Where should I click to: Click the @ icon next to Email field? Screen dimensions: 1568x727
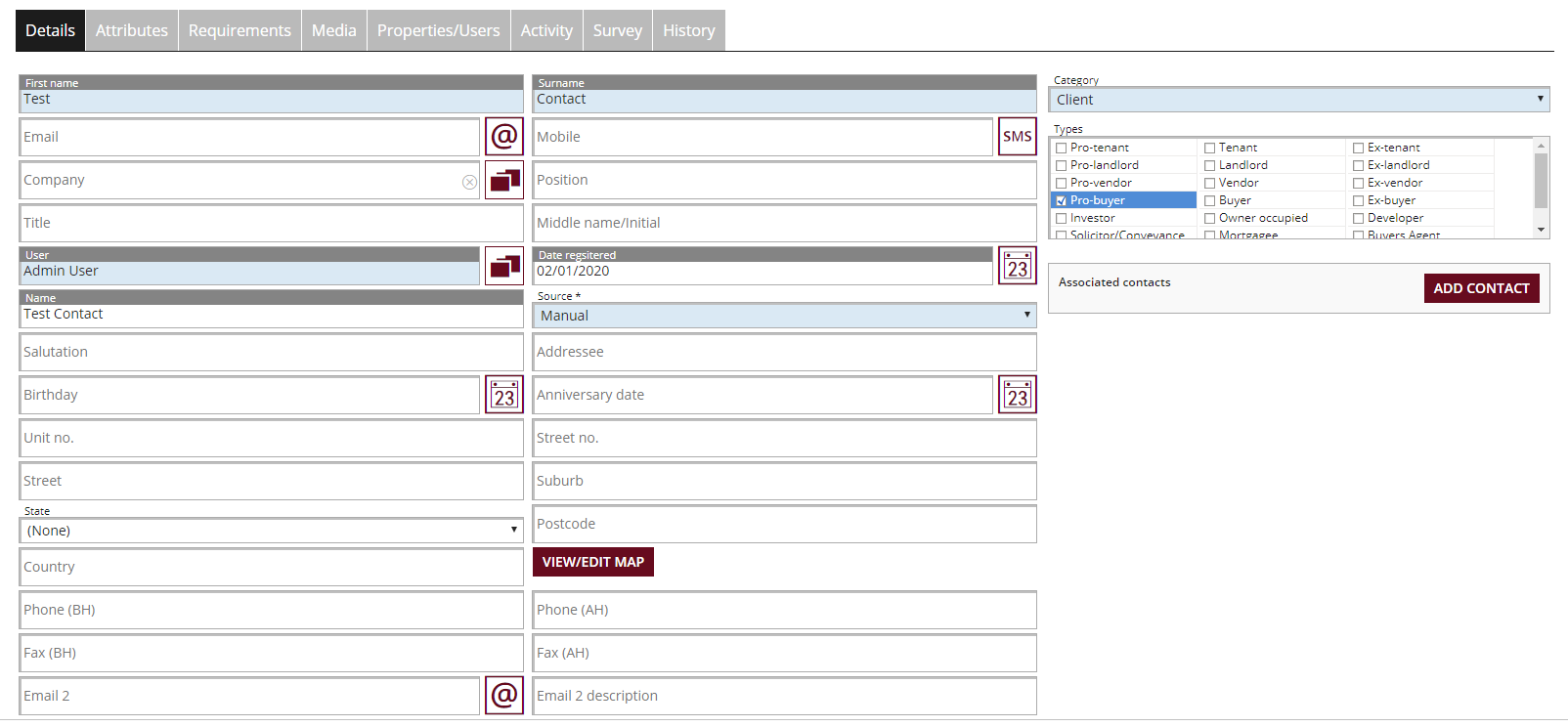pyautogui.click(x=503, y=137)
